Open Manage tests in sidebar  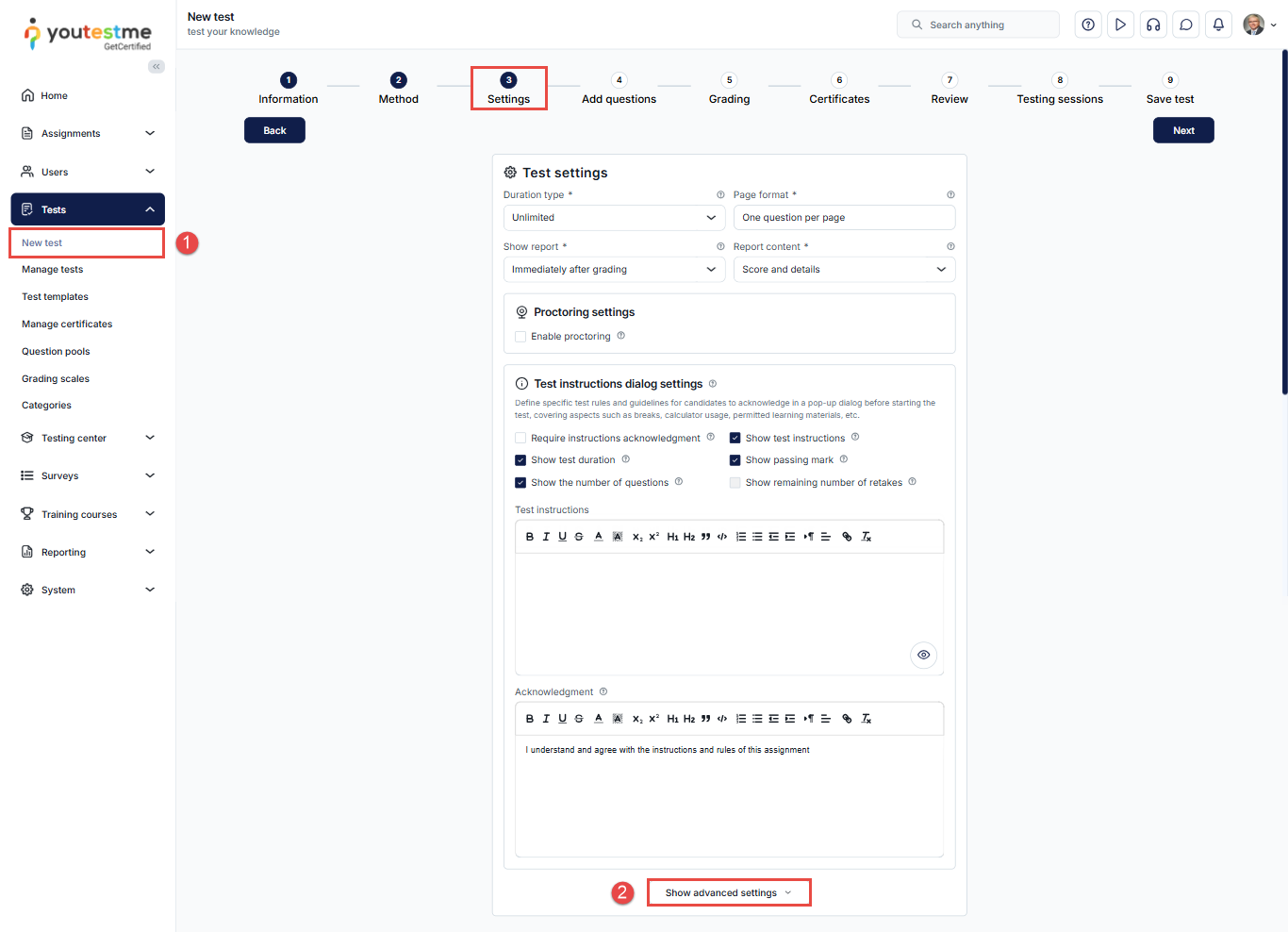tap(53, 270)
